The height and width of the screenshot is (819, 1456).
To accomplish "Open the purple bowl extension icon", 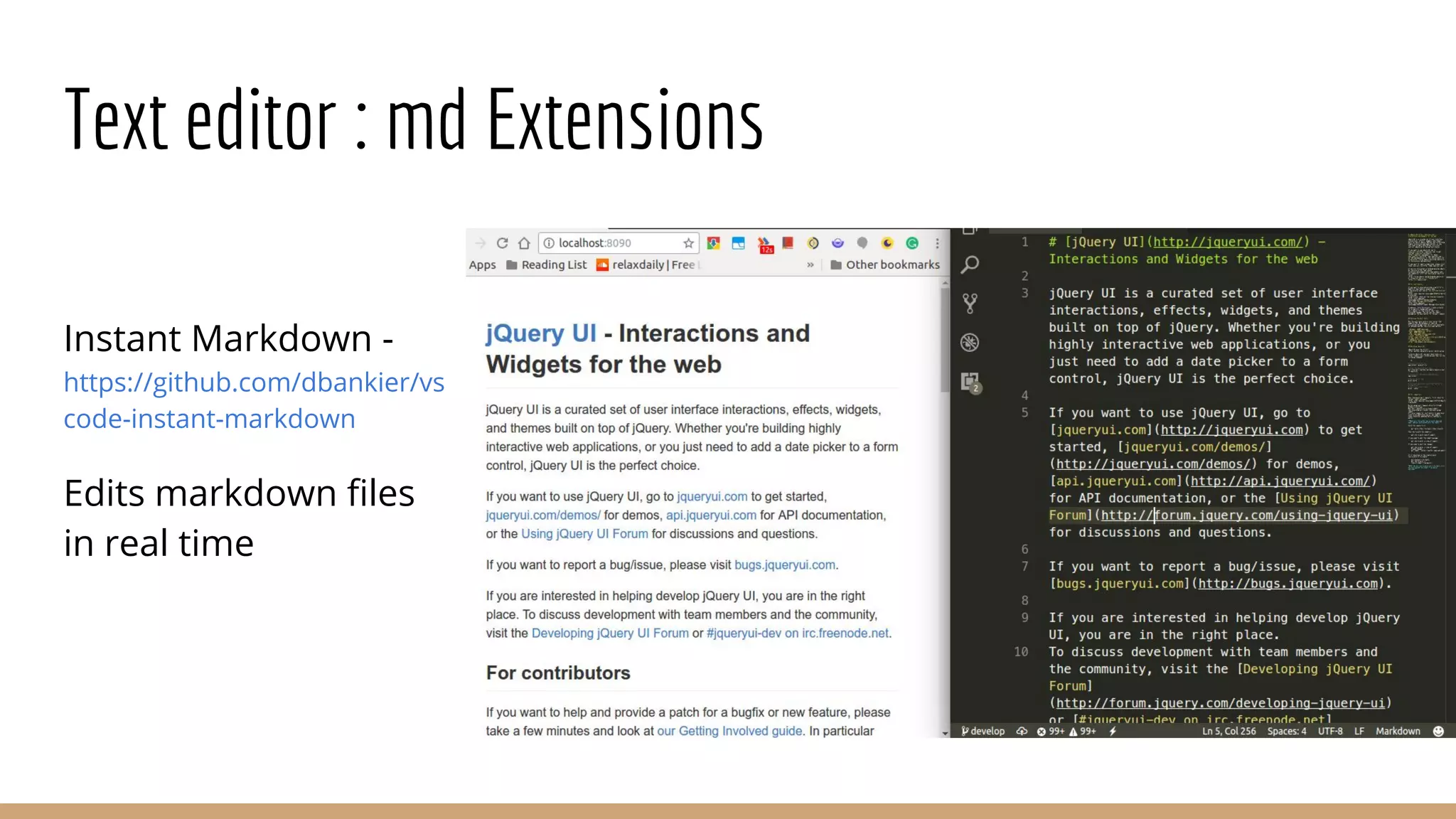I will [837, 243].
